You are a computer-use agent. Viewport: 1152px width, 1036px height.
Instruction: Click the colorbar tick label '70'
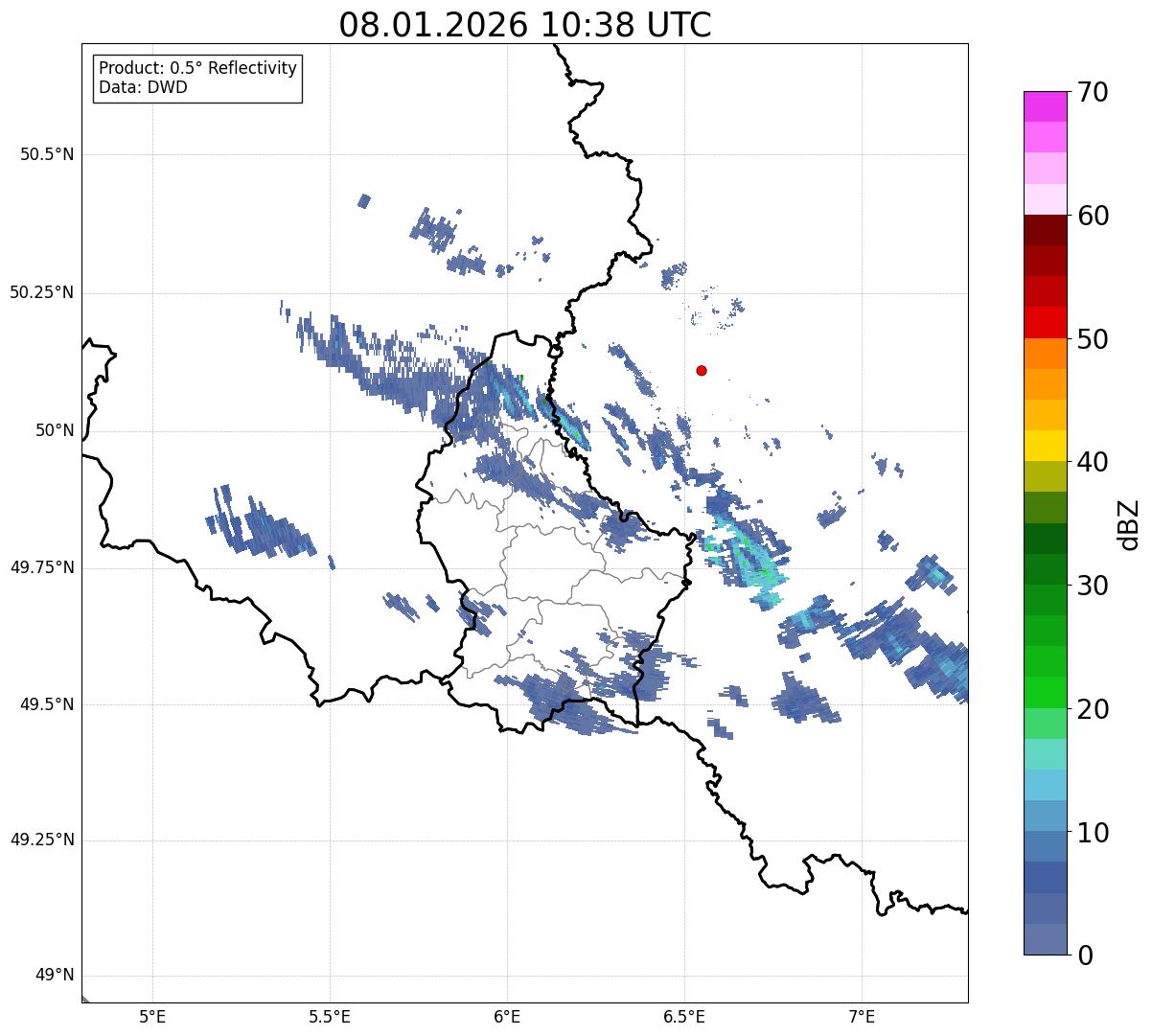[x=1093, y=92]
